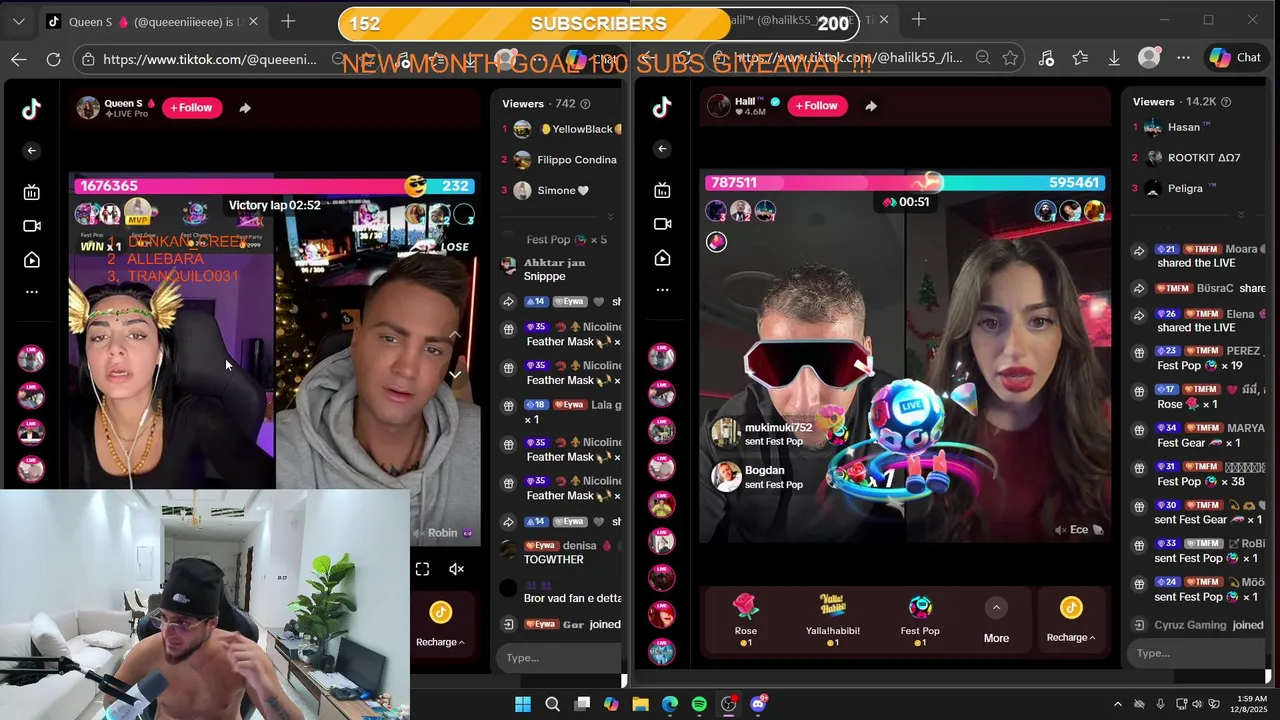
Task: Open new tab in right browser window
Action: click(x=919, y=19)
